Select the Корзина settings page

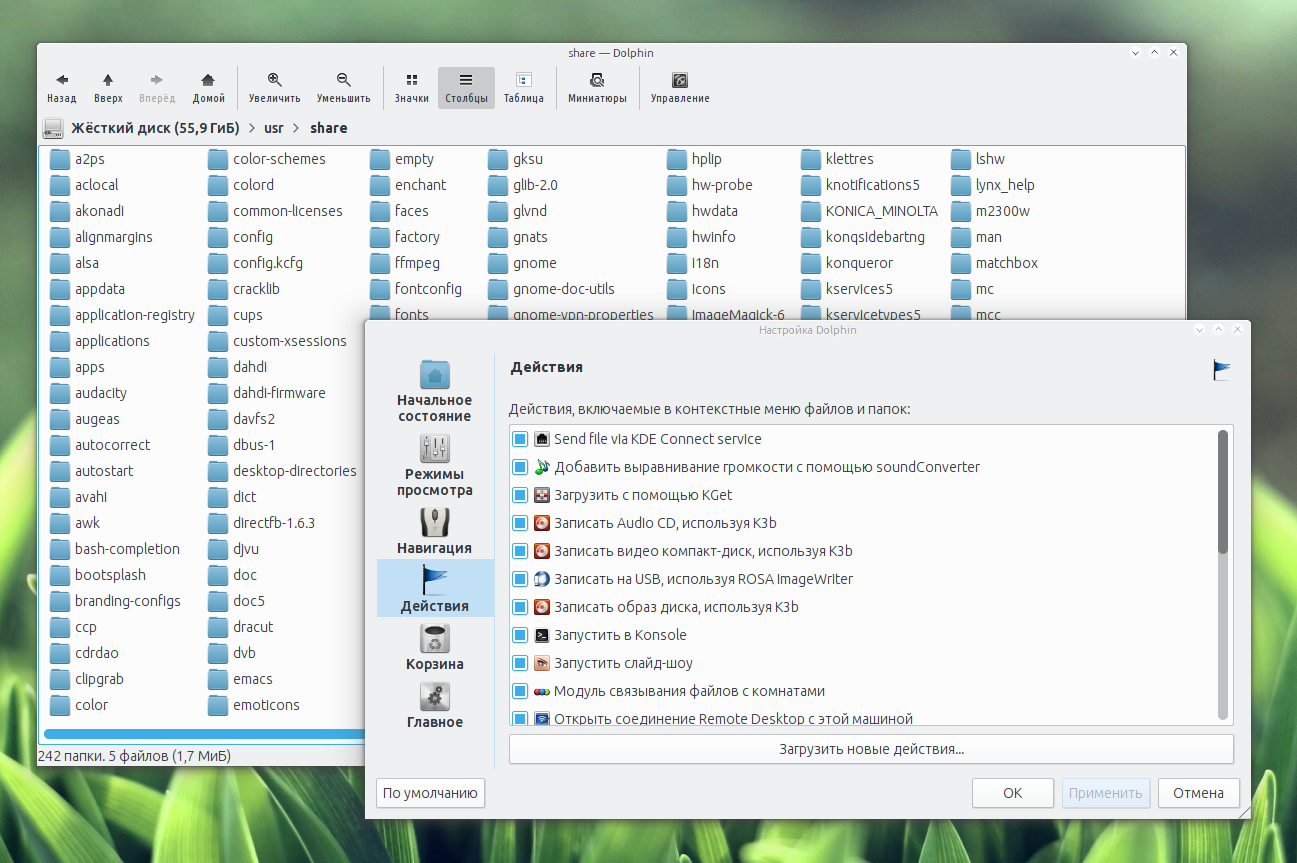tap(435, 648)
